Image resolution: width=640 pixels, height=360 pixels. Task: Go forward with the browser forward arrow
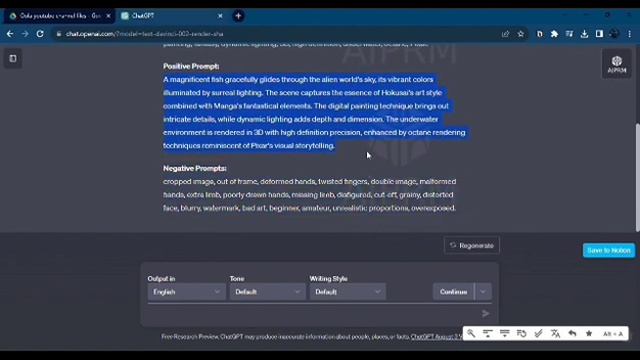[x=25, y=34]
